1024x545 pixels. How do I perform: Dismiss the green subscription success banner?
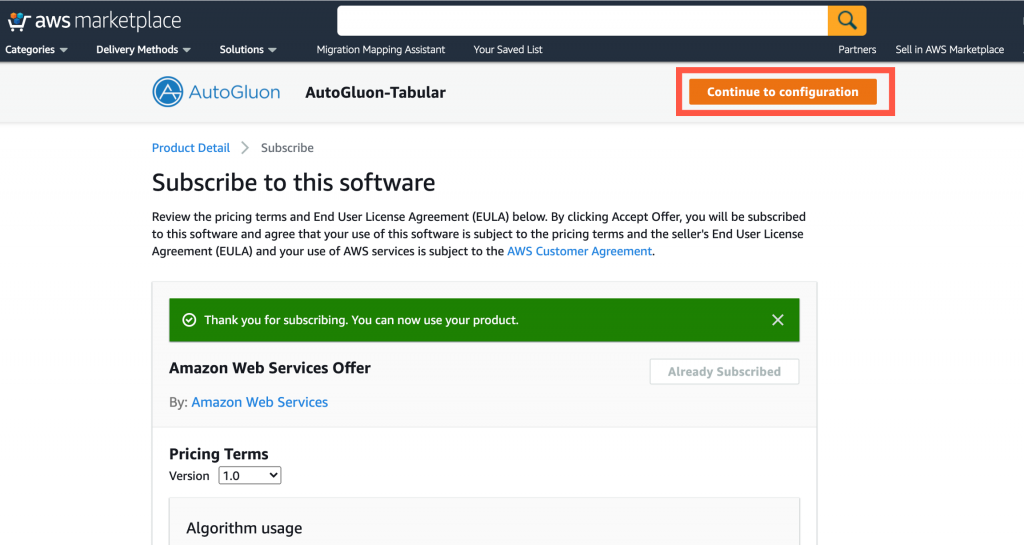pyautogui.click(x=777, y=320)
